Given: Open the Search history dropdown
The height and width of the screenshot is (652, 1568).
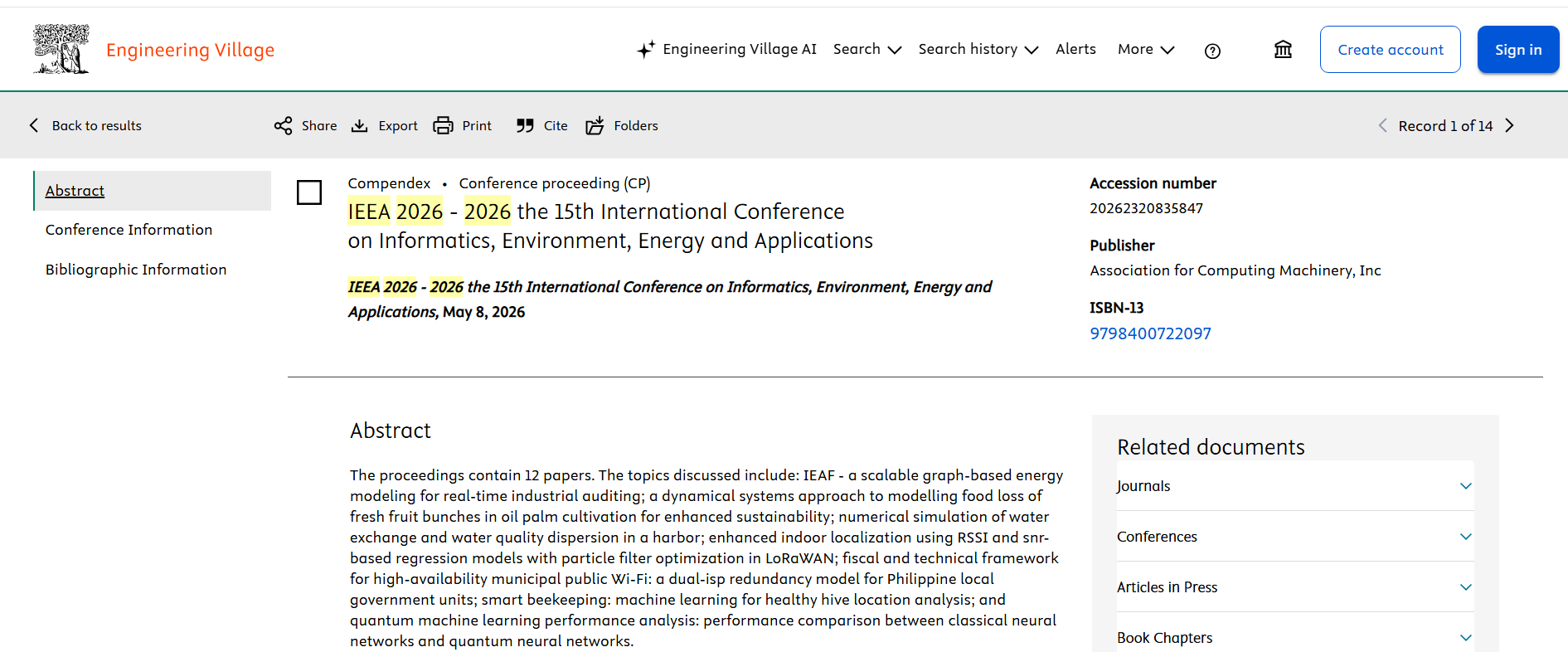Looking at the screenshot, I should [x=978, y=49].
